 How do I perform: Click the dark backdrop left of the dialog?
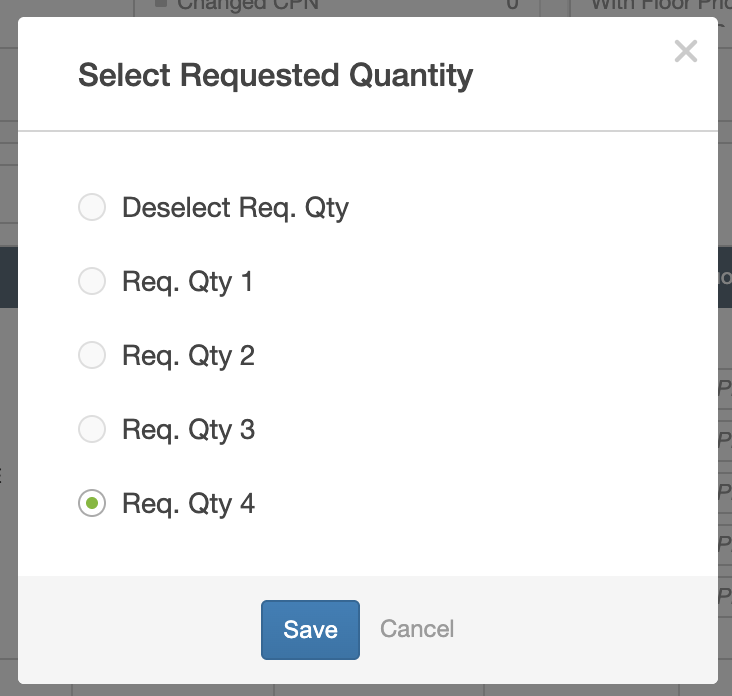pos(8,400)
